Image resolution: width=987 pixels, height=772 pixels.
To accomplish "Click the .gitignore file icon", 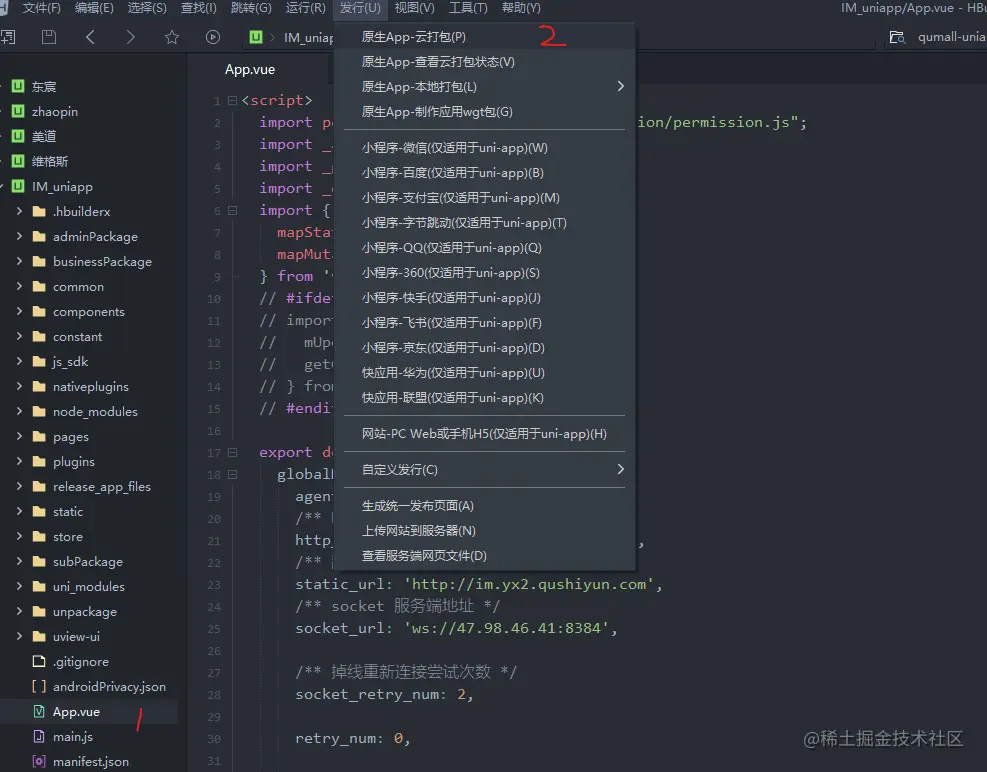I will click(39, 661).
